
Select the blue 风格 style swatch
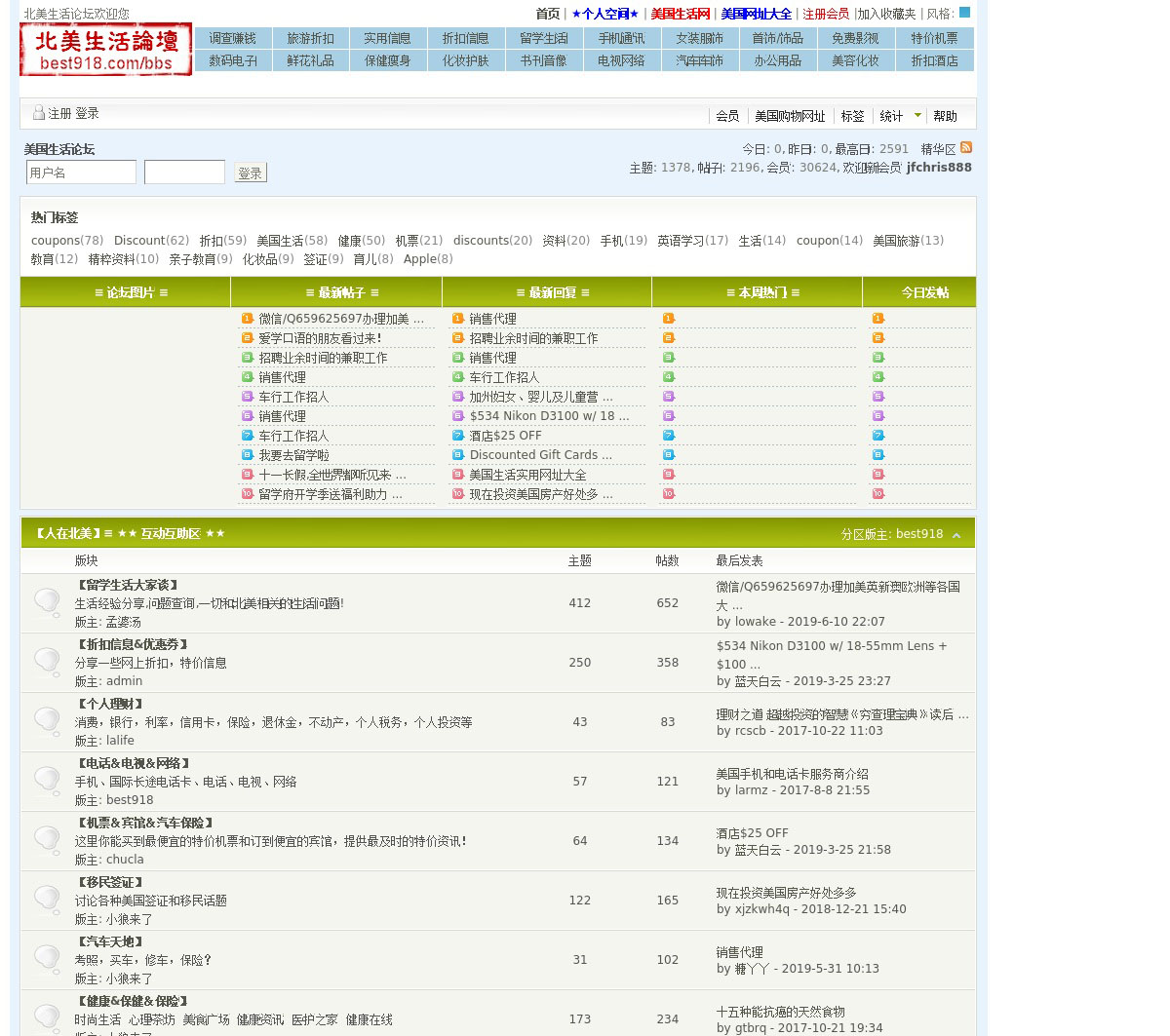tap(964, 13)
